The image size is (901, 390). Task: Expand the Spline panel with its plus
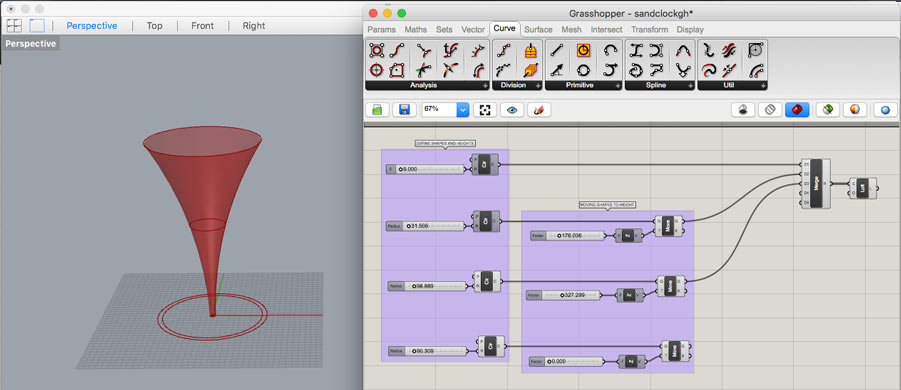691,86
